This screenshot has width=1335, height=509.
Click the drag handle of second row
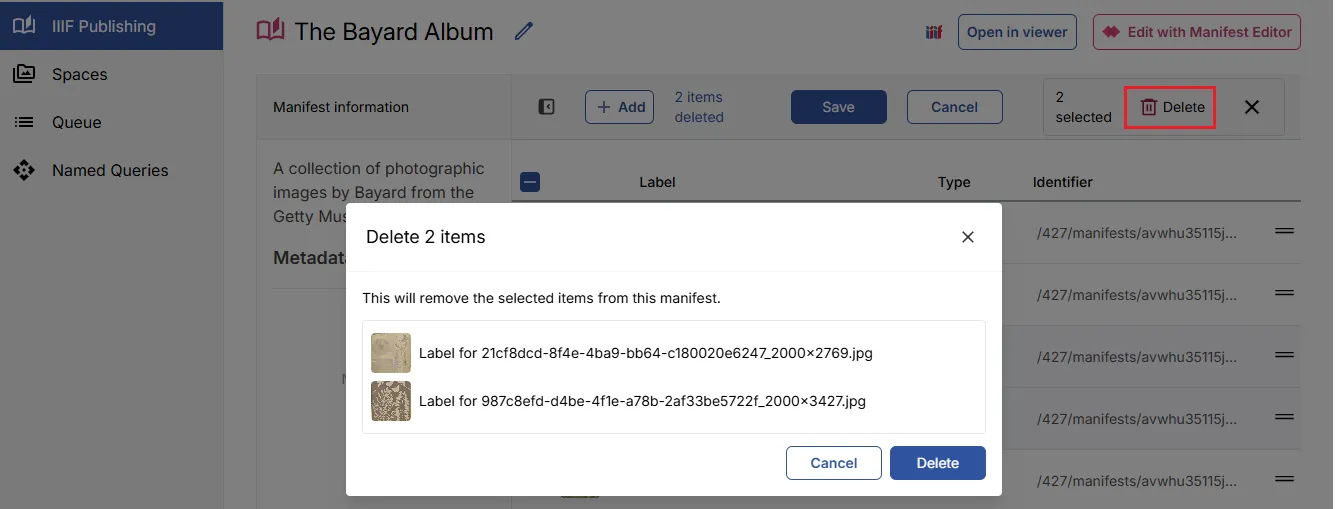point(1284,293)
